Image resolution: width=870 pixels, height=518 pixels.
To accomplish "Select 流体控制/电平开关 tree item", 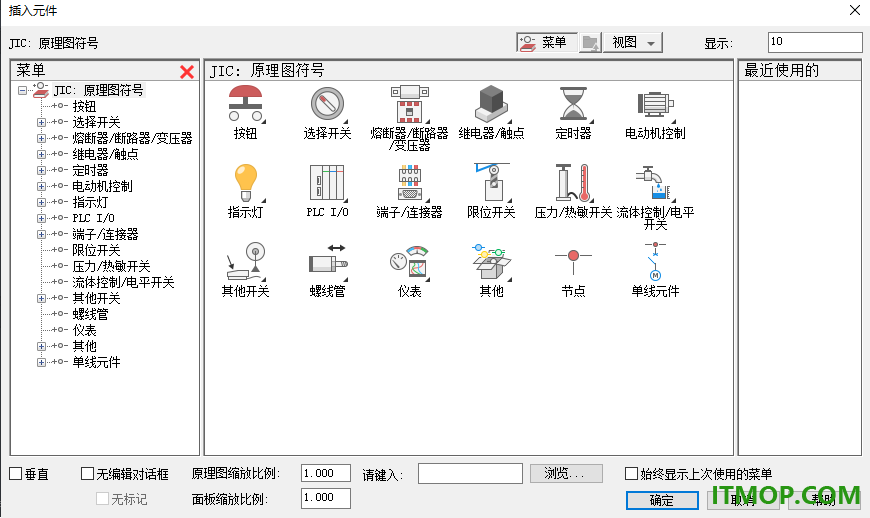I will pyautogui.click(x=123, y=282).
